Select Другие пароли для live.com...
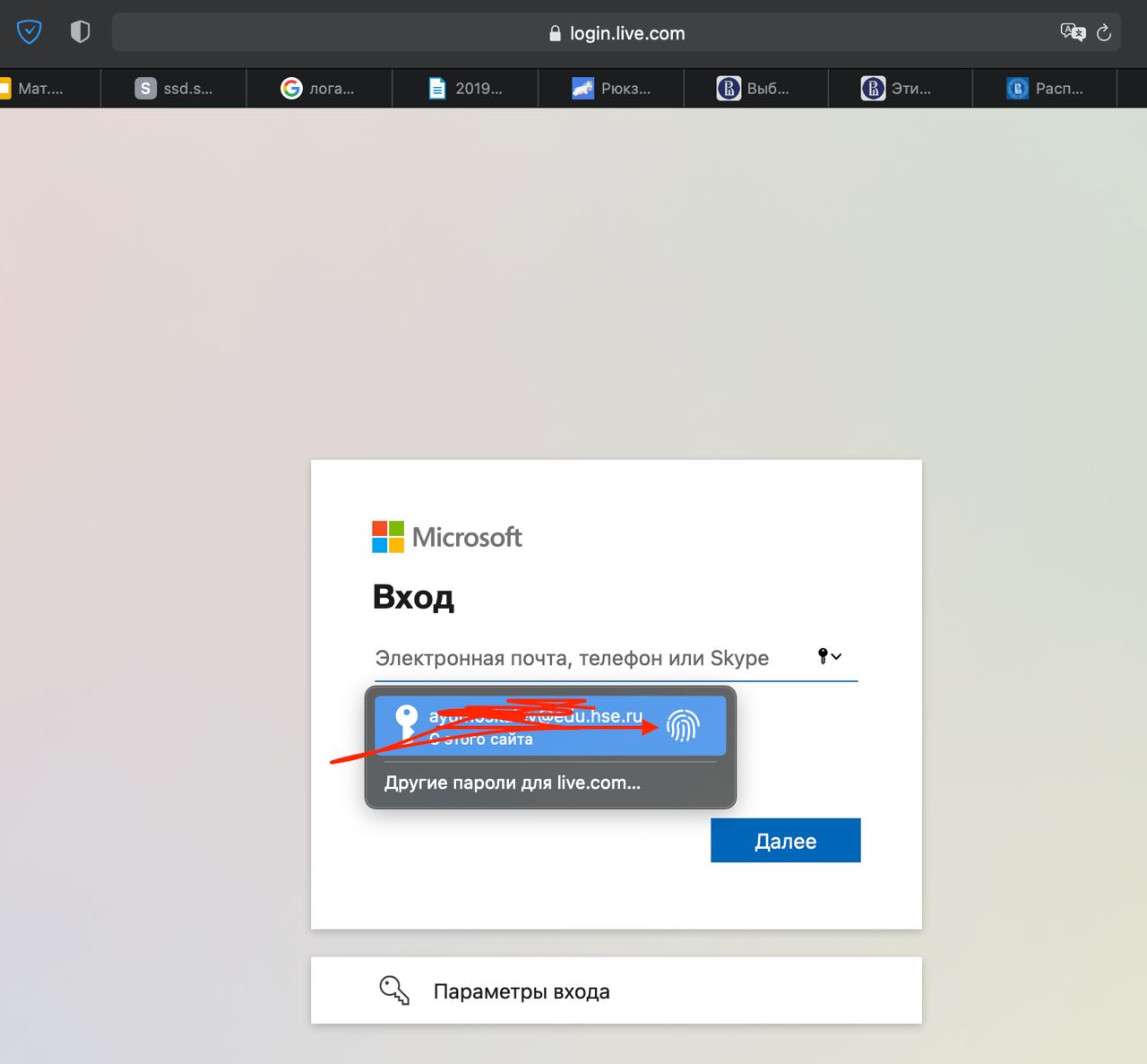Image resolution: width=1147 pixels, height=1064 pixels. [513, 783]
